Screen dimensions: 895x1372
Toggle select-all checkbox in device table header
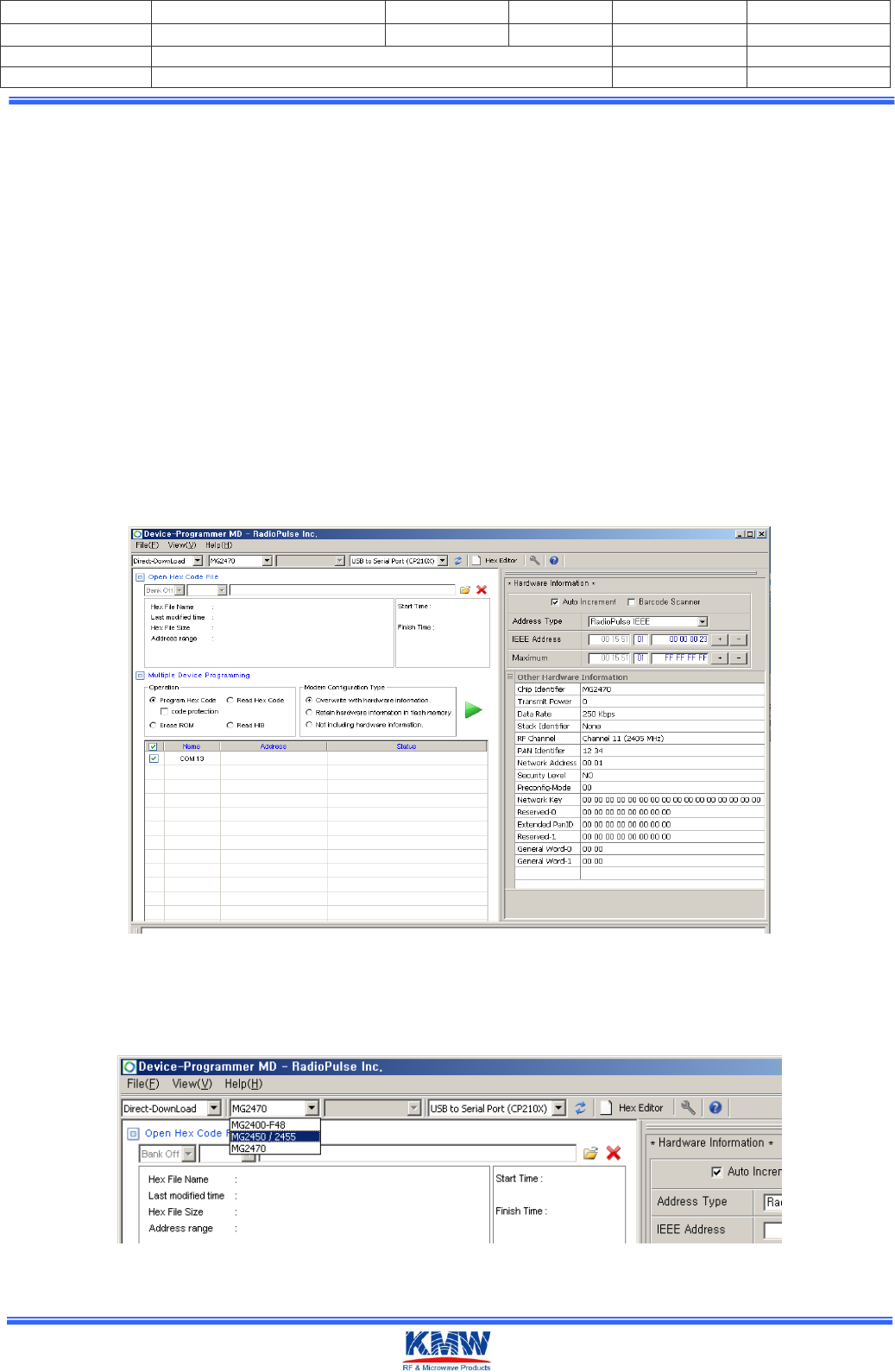(154, 746)
